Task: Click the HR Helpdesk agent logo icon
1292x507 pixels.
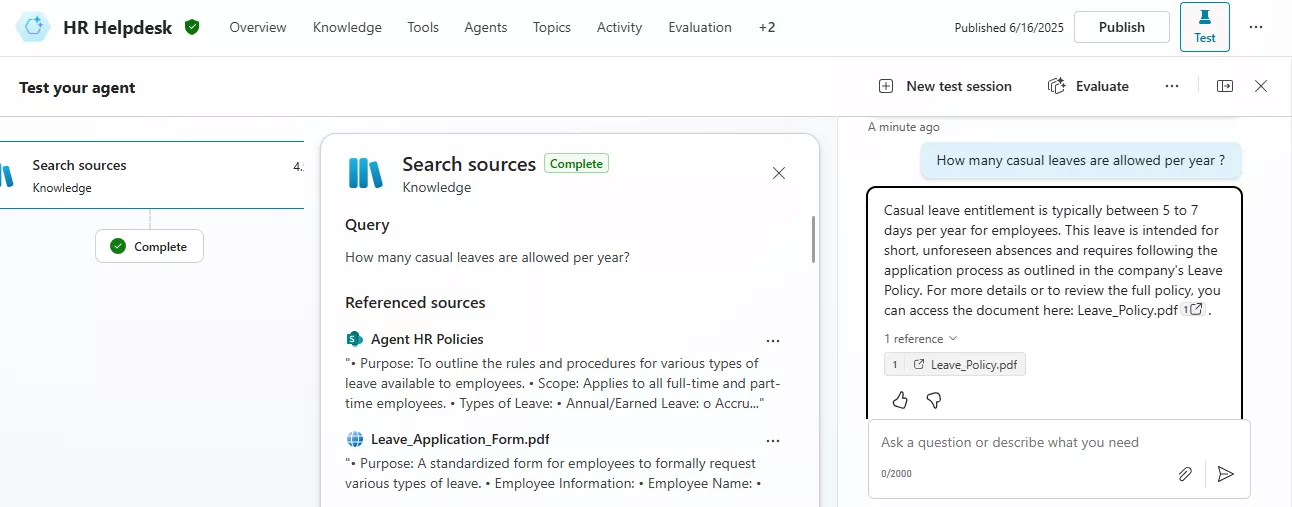Action: coord(33,27)
